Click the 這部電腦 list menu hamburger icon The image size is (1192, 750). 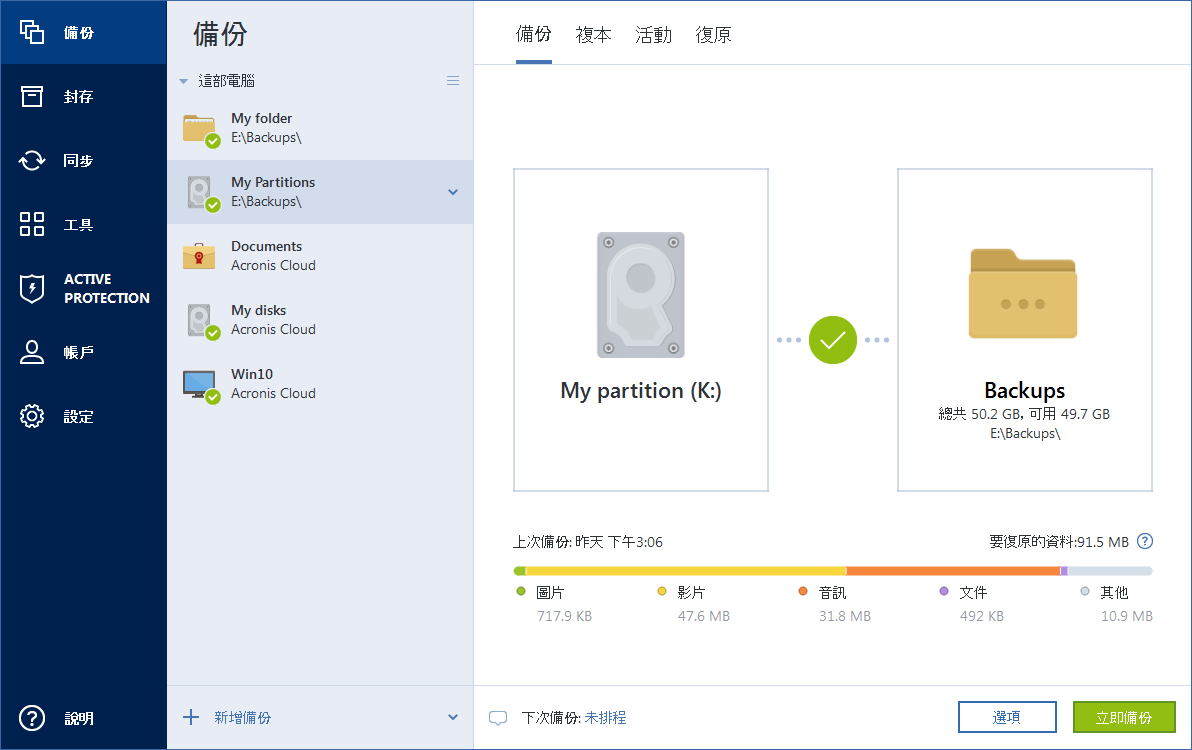tap(453, 81)
